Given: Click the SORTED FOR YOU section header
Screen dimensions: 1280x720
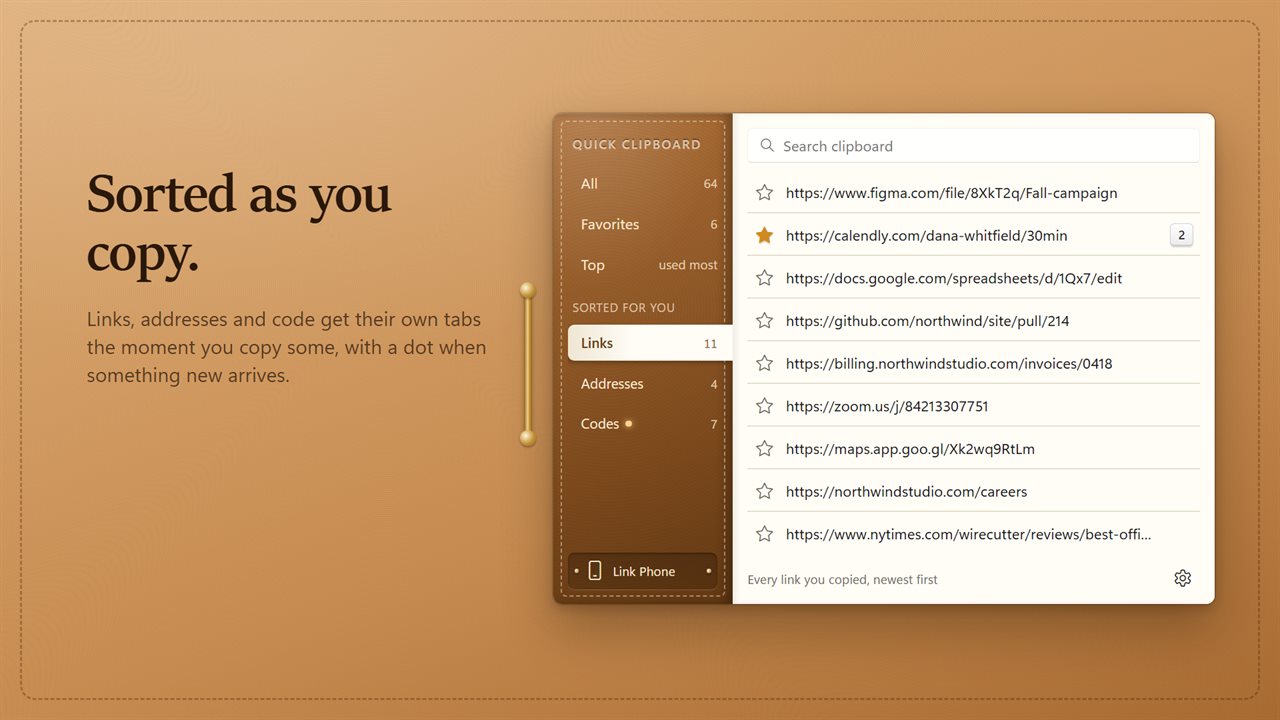Looking at the screenshot, I should click(623, 307).
